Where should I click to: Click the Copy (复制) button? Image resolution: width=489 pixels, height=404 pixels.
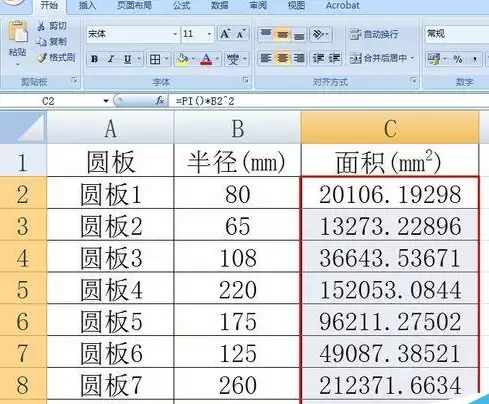(x=51, y=42)
